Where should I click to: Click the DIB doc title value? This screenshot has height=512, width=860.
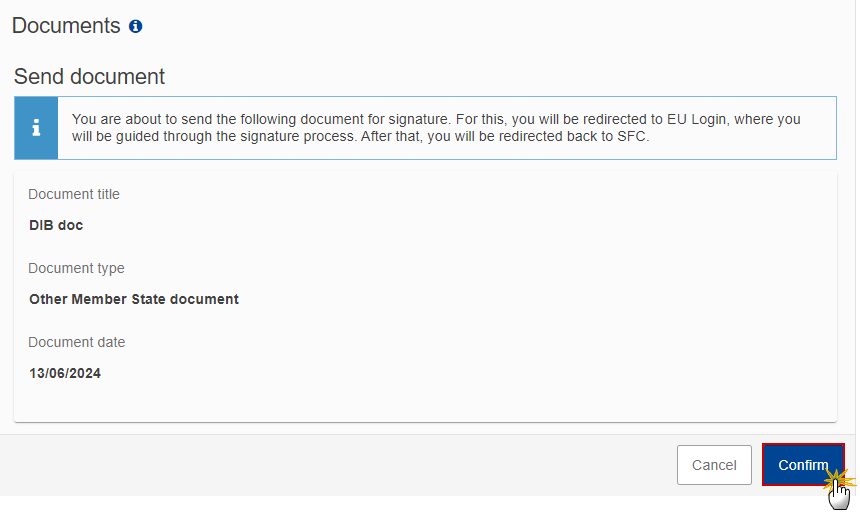(x=56, y=225)
